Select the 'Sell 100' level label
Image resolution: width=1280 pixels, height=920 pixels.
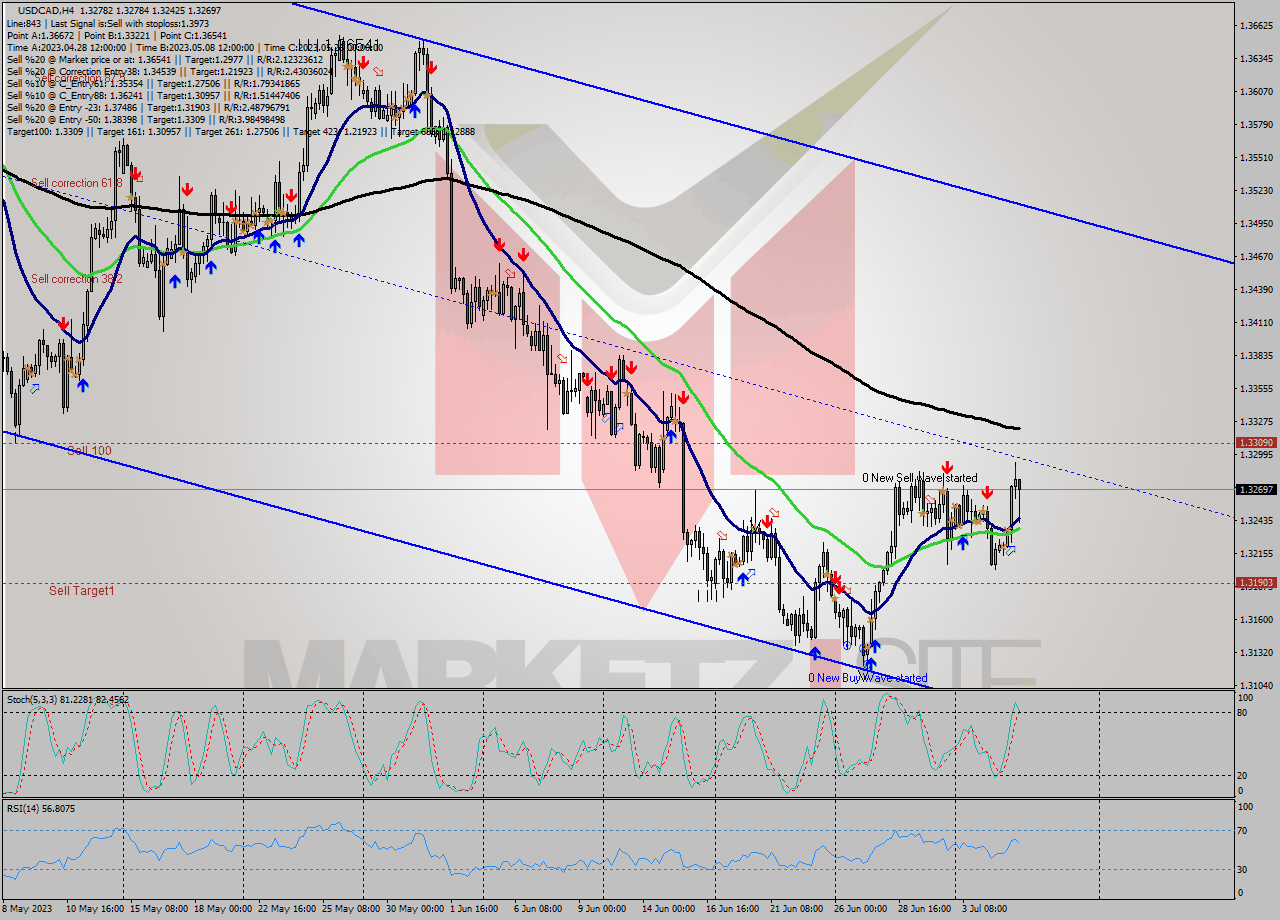point(89,451)
